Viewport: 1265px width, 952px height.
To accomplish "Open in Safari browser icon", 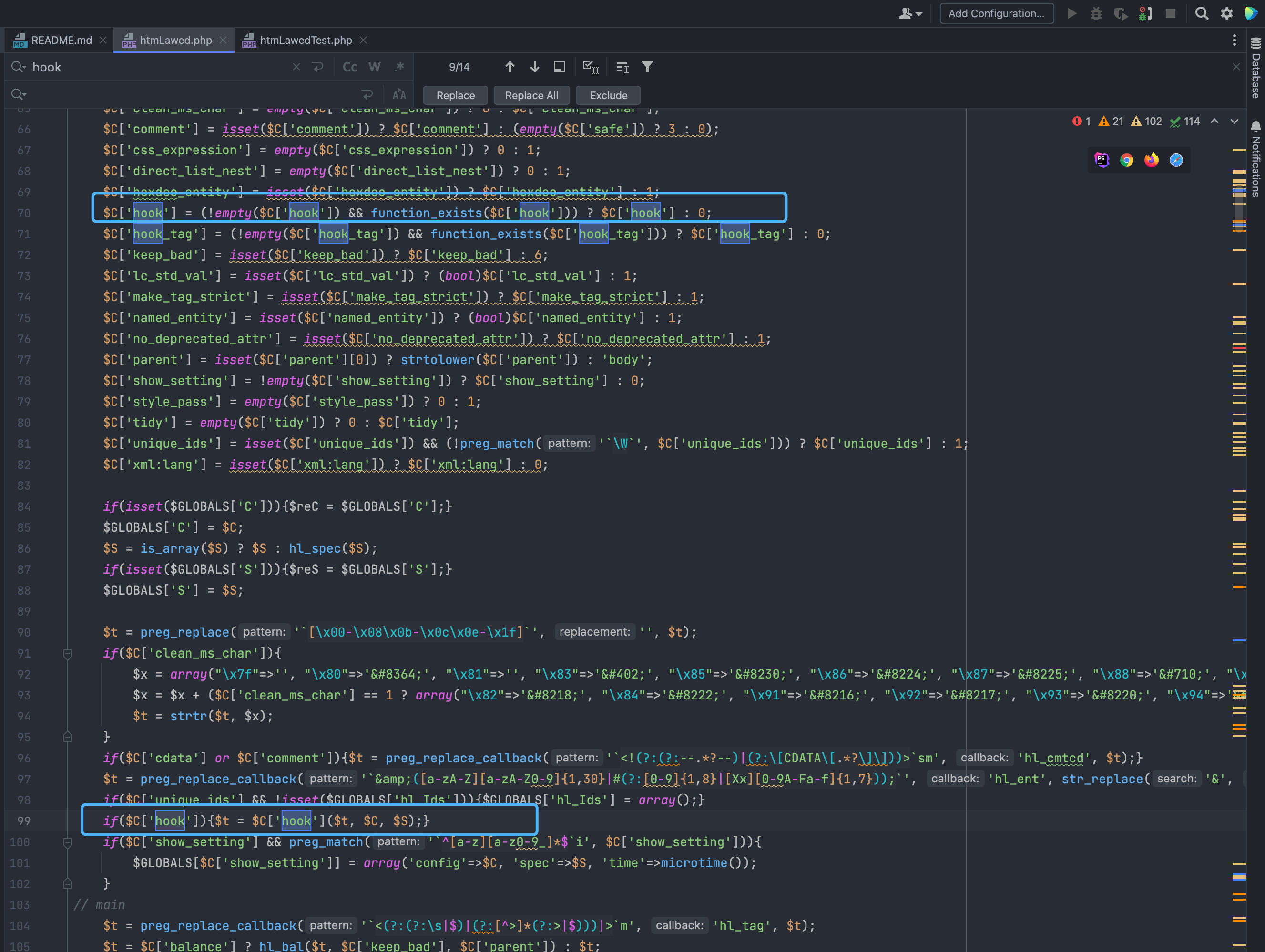I will [x=1176, y=161].
